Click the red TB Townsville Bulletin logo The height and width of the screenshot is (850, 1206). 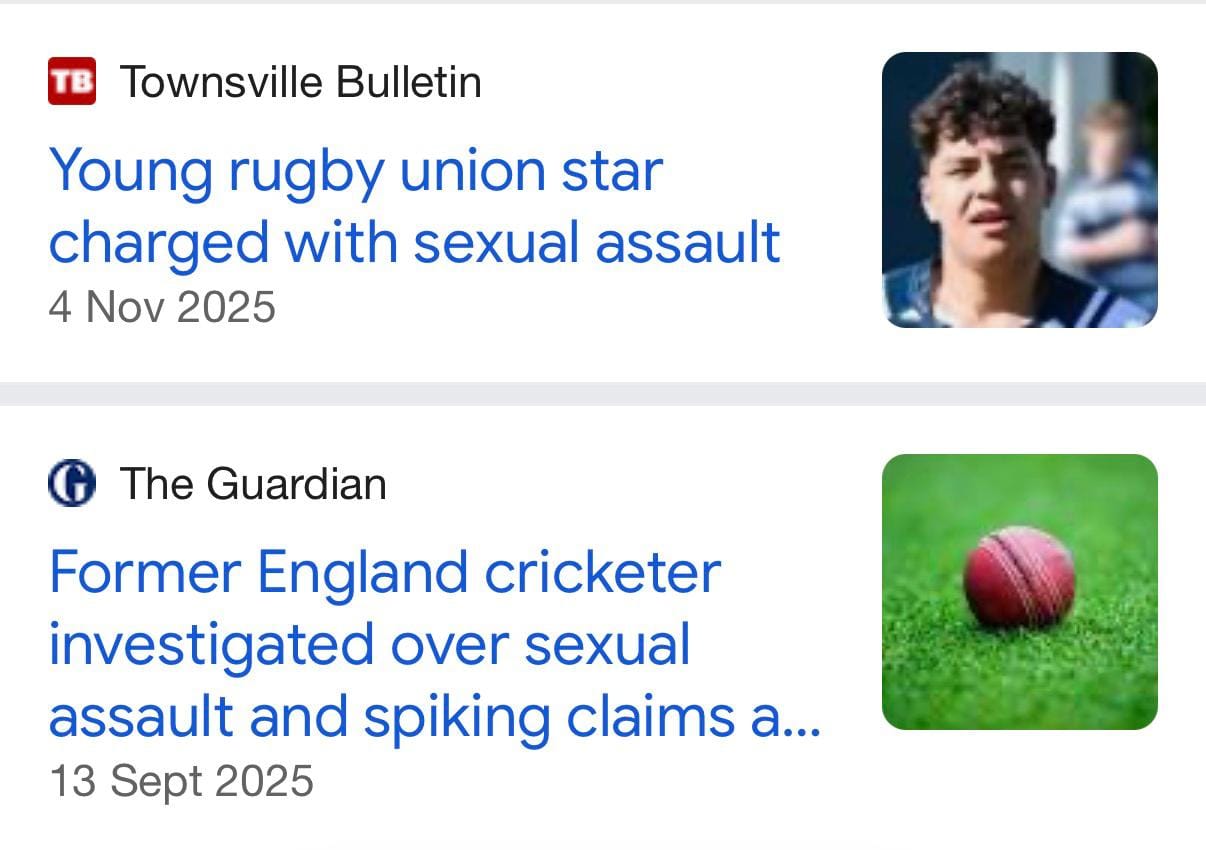(x=72, y=81)
